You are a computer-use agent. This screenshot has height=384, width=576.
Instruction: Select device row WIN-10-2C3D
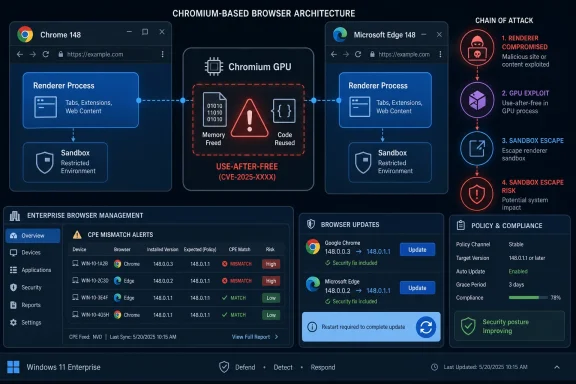tap(176, 281)
